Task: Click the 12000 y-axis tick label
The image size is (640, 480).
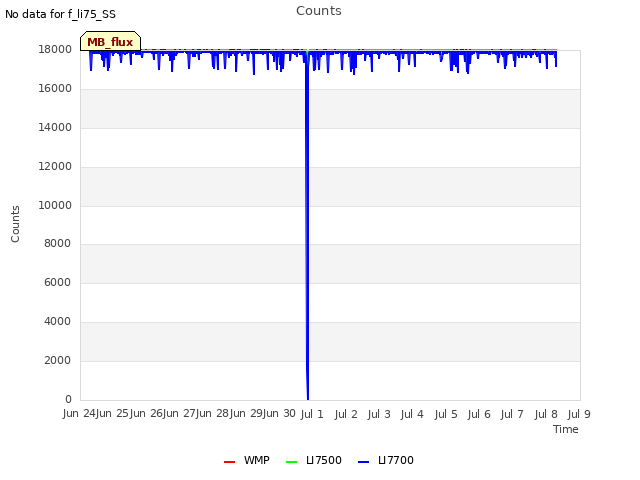Action: [55, 166]
